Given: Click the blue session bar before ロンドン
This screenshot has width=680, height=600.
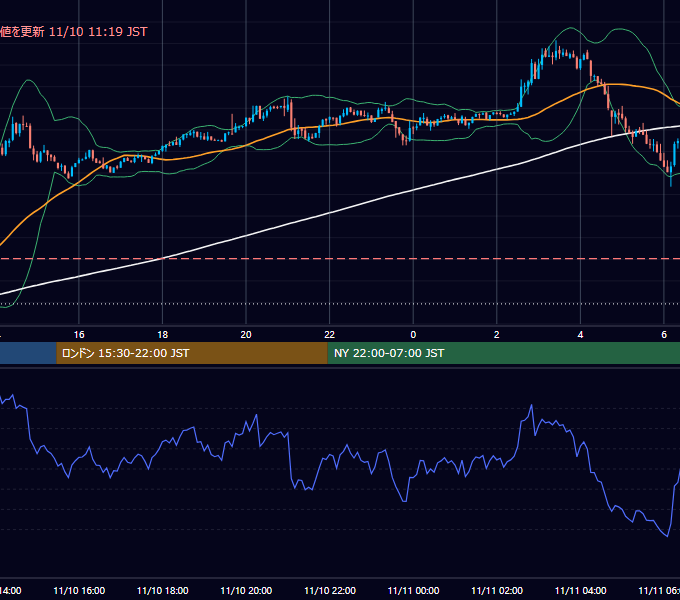Looking at the screenshot, I should (x=28, y=353).
